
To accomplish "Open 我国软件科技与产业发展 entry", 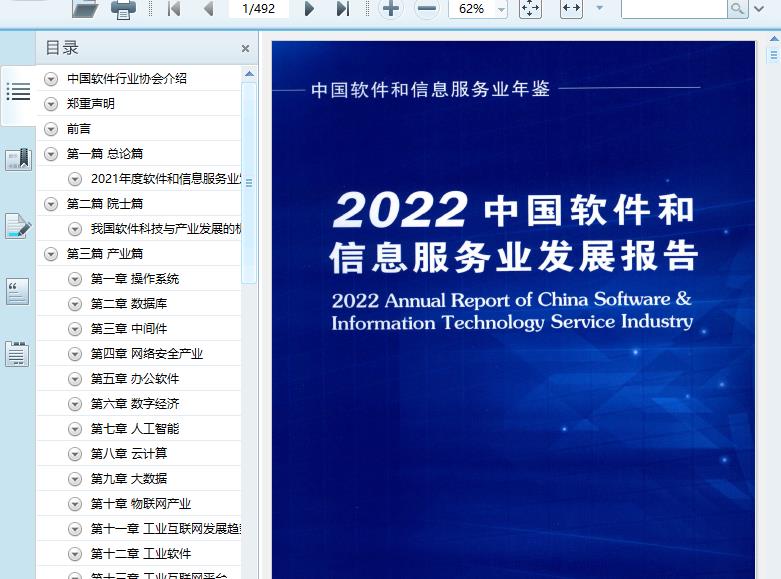I will point(166,229).
